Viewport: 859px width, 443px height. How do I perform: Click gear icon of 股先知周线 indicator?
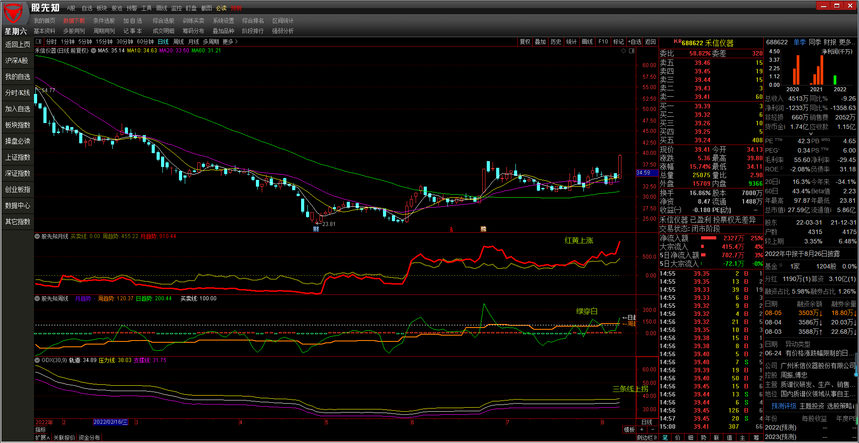[37, 298]
